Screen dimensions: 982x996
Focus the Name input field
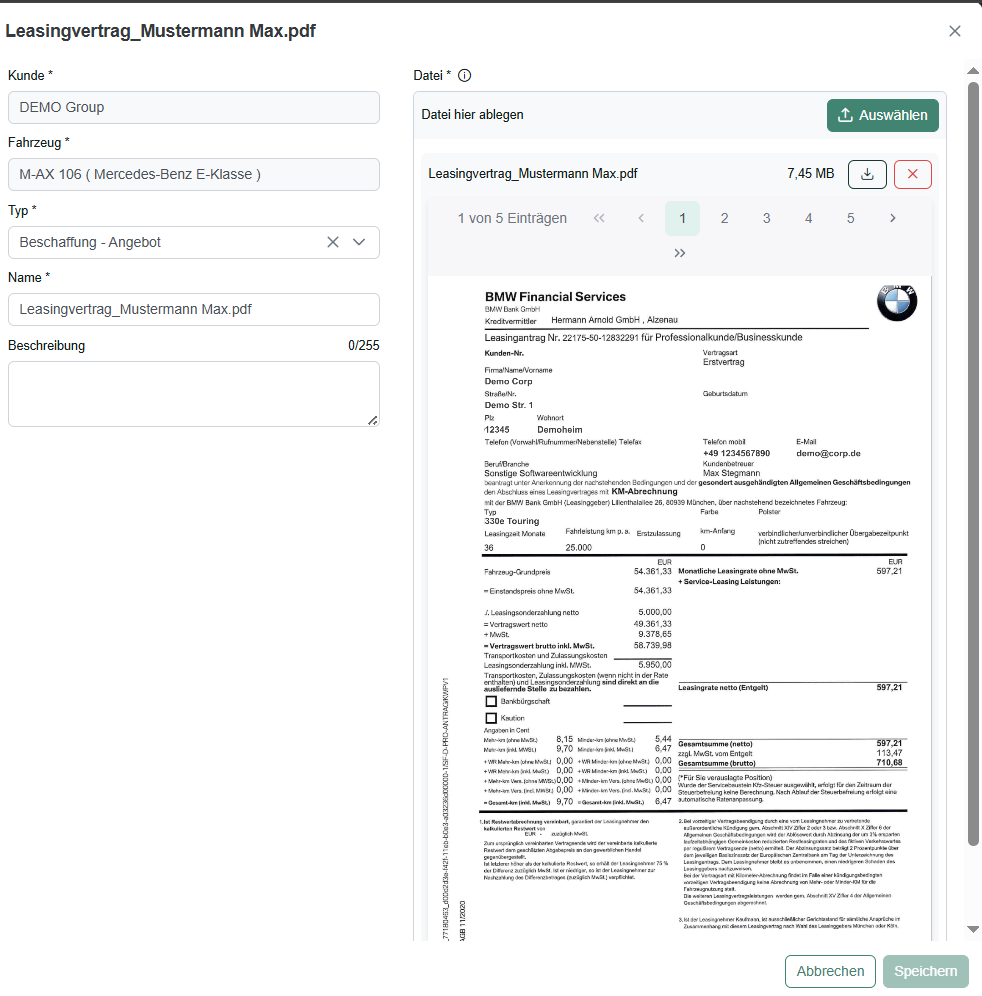(x=194, y=309)
